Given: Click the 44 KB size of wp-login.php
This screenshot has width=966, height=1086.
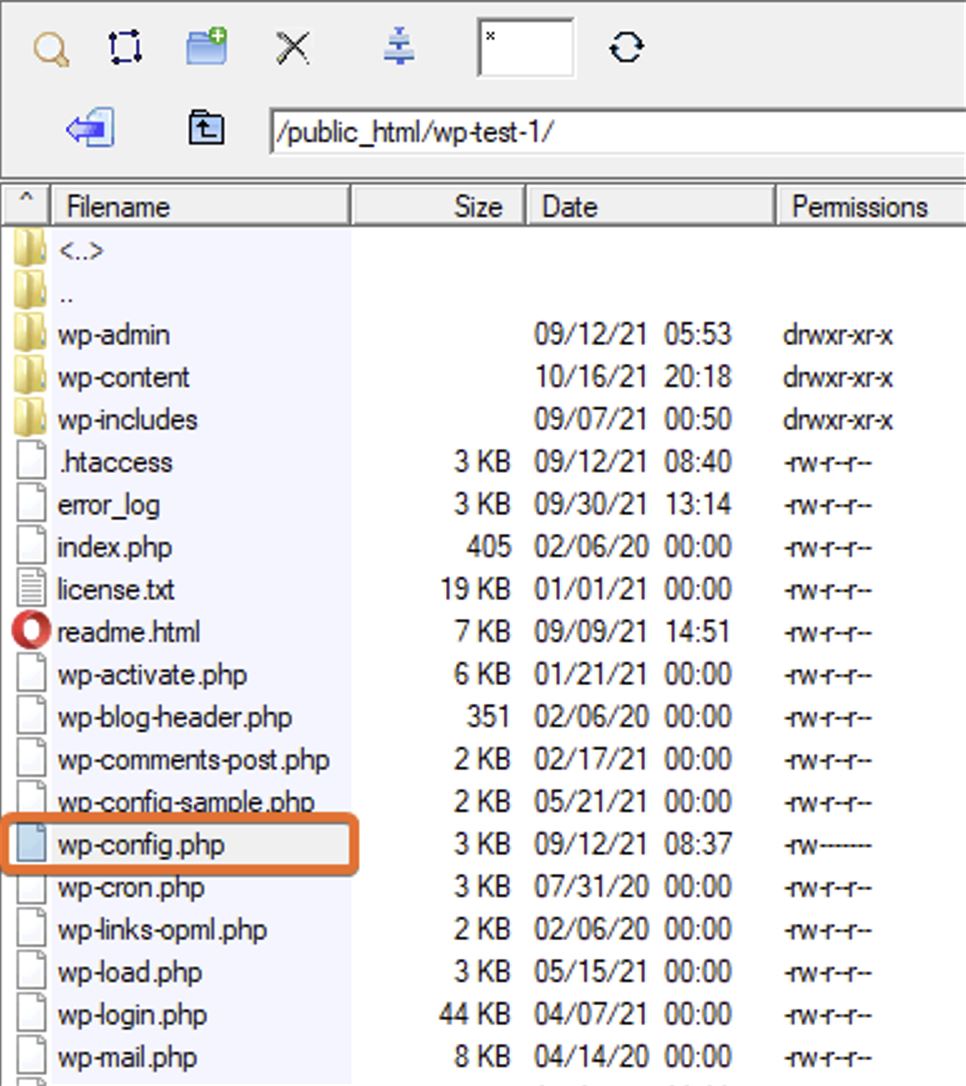Looking at the screenshot, I should click(475, 1015).
